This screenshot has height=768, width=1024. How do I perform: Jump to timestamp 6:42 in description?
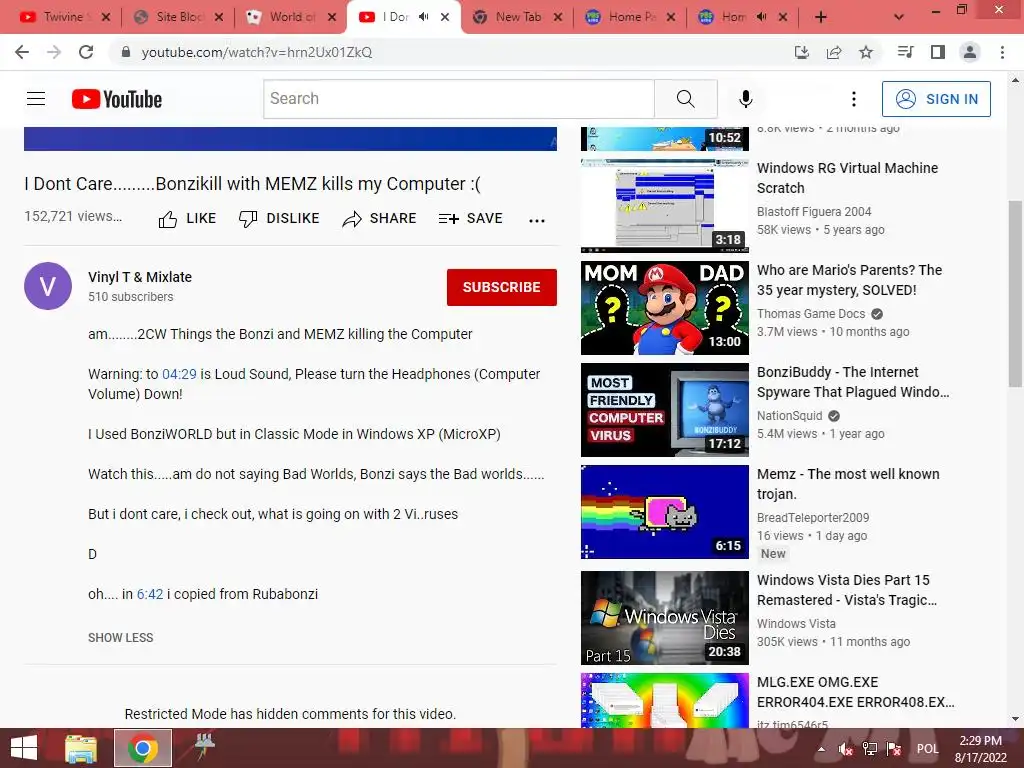(150, 594)
